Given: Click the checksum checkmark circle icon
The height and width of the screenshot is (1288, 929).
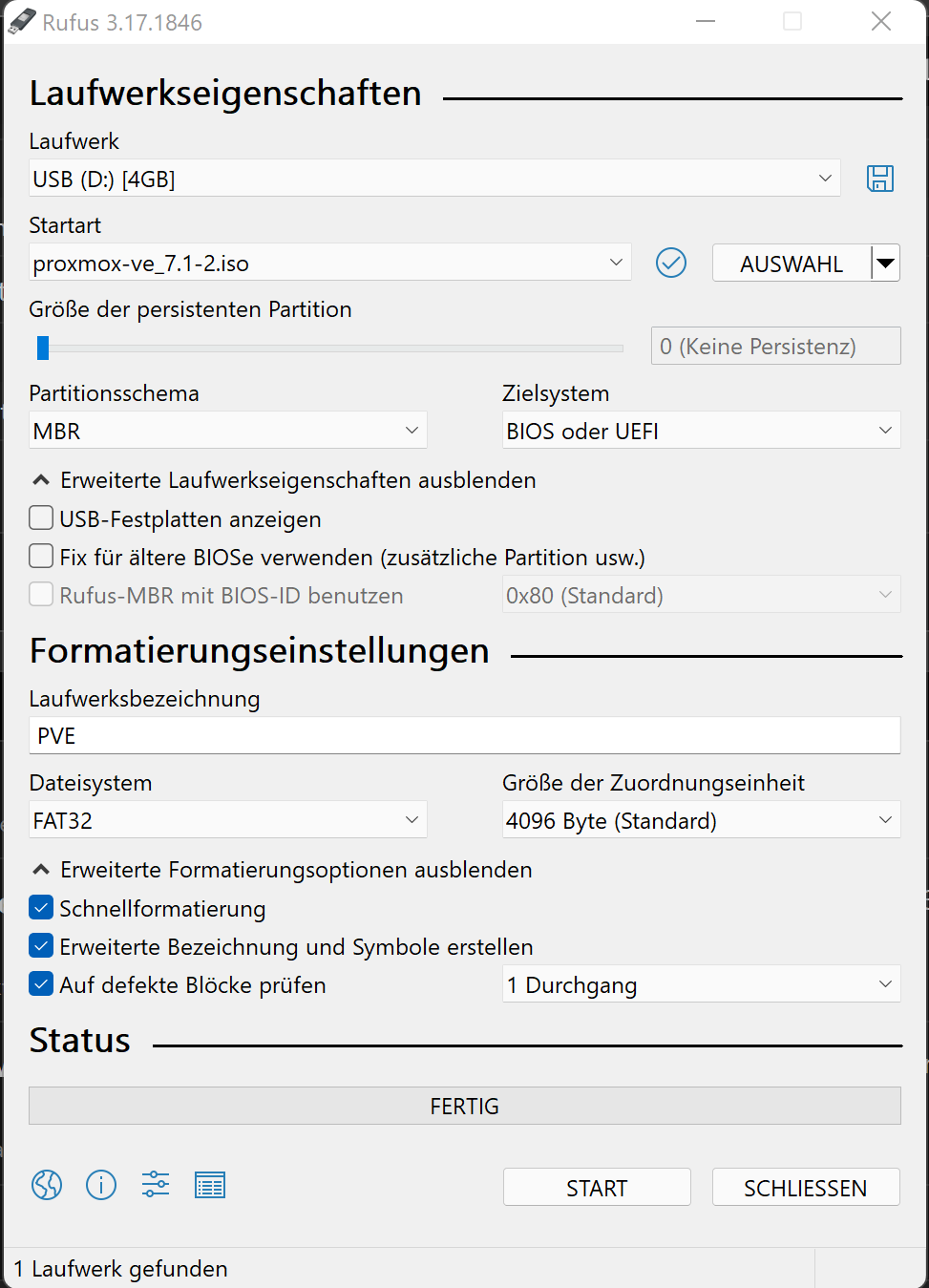Looking at the screenshot, I should [671, 263].
